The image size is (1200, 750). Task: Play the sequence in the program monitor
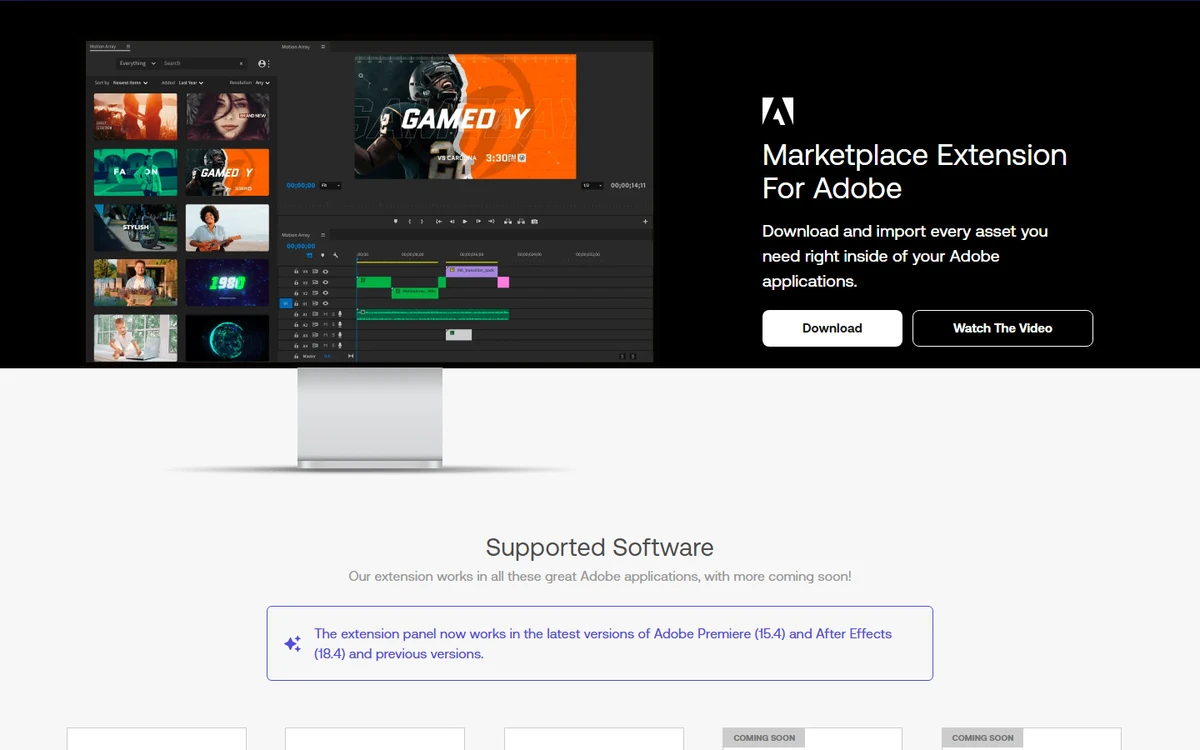465,221
